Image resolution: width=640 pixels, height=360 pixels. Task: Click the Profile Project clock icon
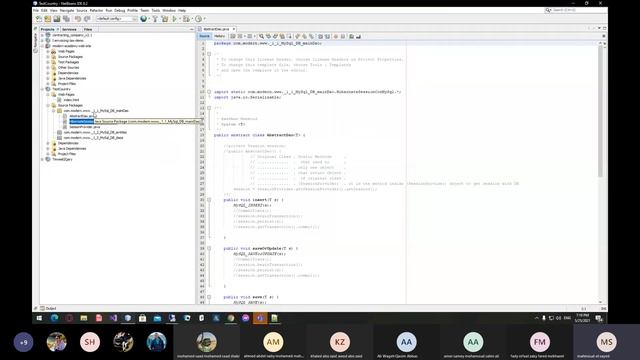click(x=198, y=19)
